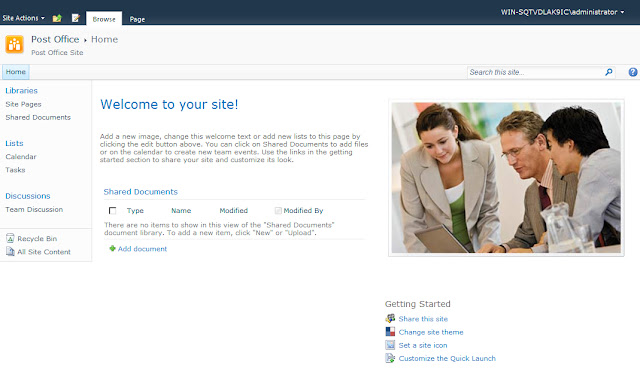Sort by the Modified By column header
640x383 pixels.
pos(303,211)
